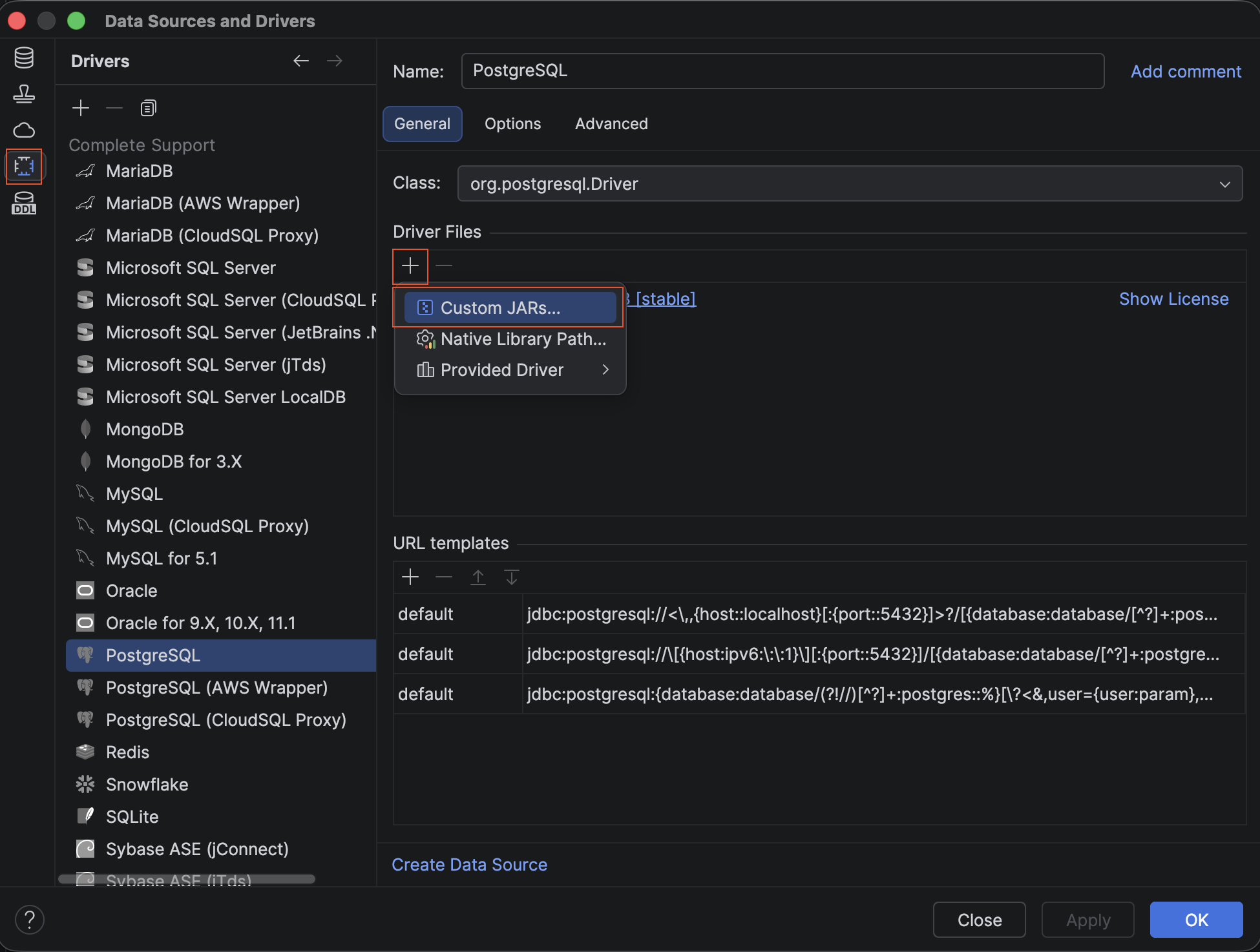
Task: Click the Show License link
Action: [1173, 299]
